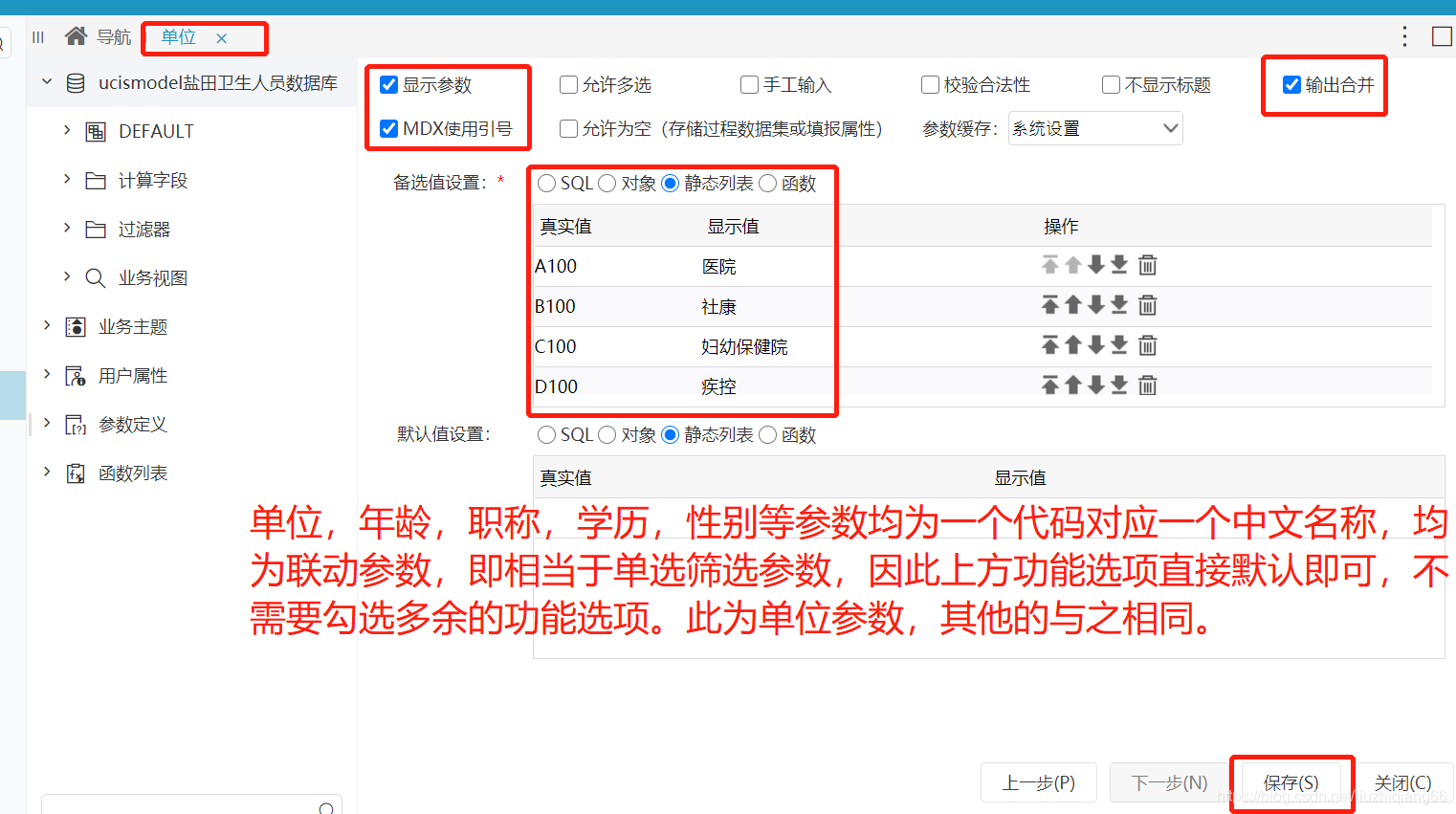The width and height of the screenshot is (1456, 814).
Task: Move the C100 妇幼保健院 row to top
Action: coord(1050,345)
